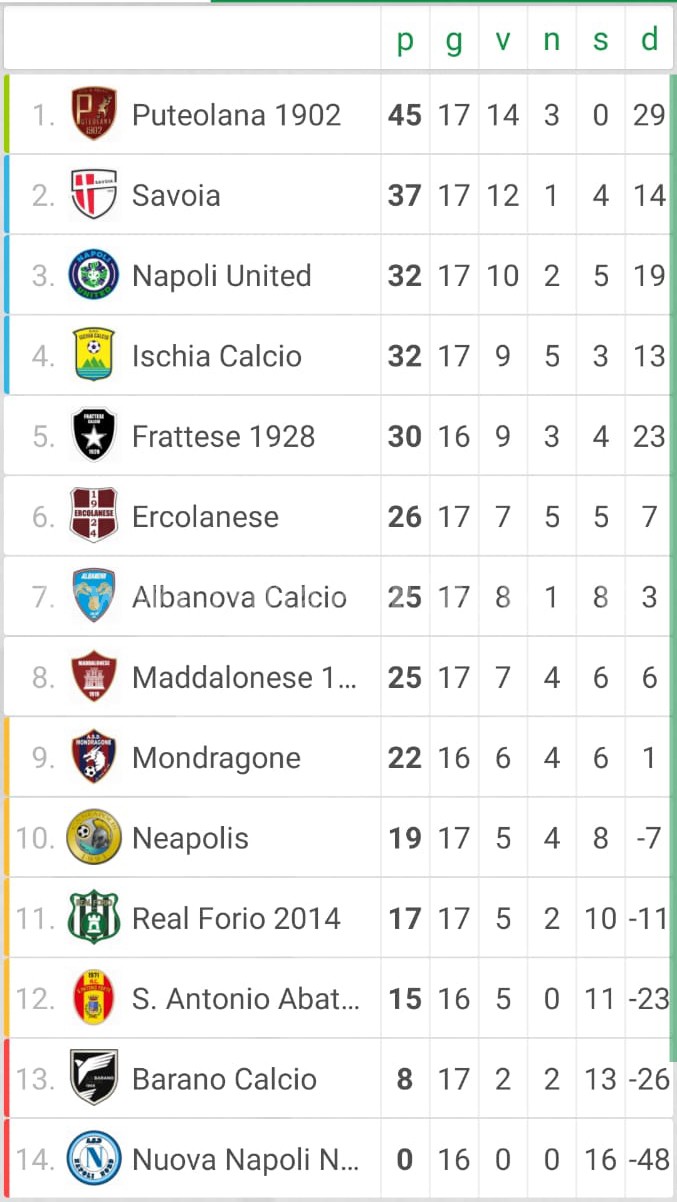Click the Mondragone club badge
The height and width of the screenshot is (1202, 677).
click(x=94, y=757)
